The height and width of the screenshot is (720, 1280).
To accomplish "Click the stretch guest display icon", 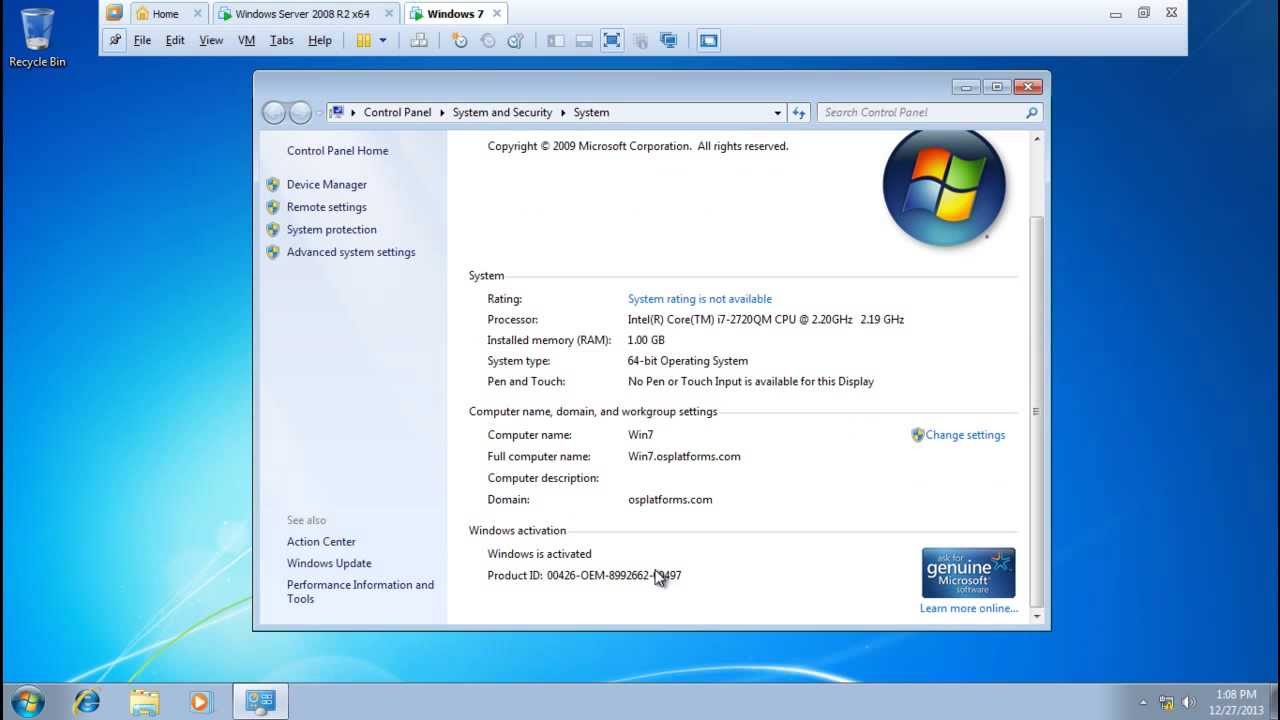I will (x=709, y=40).
